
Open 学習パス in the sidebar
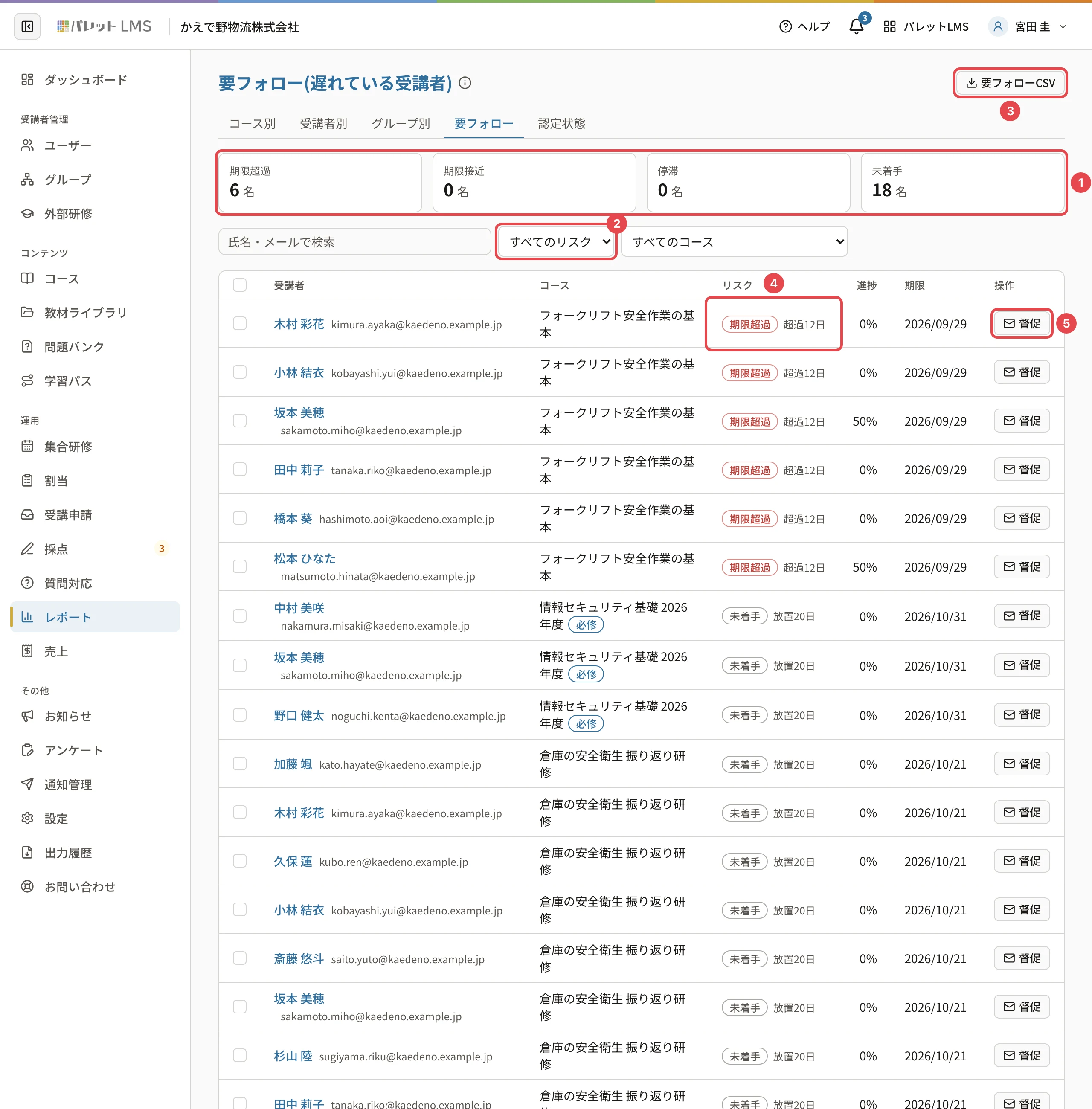(95, 381)
